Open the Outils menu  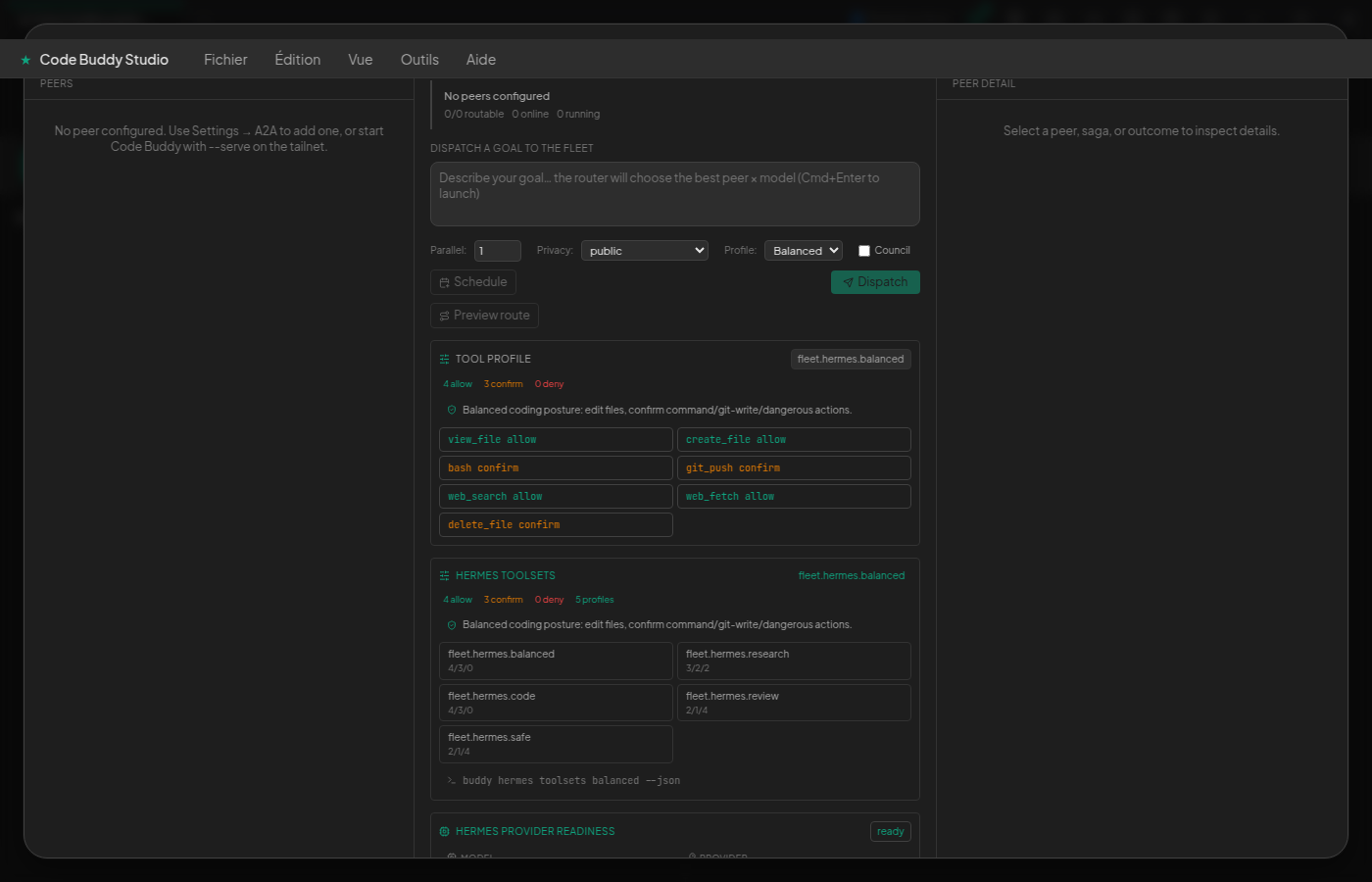(x=419, y=60)
